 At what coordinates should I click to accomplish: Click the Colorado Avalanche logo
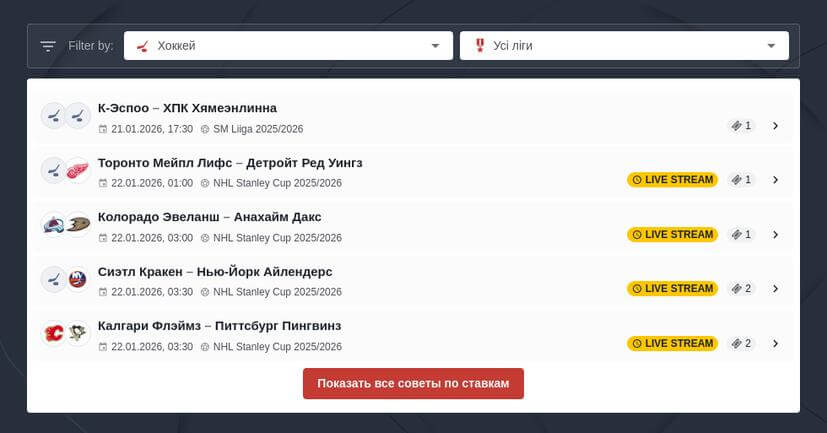tap(53, 225)
